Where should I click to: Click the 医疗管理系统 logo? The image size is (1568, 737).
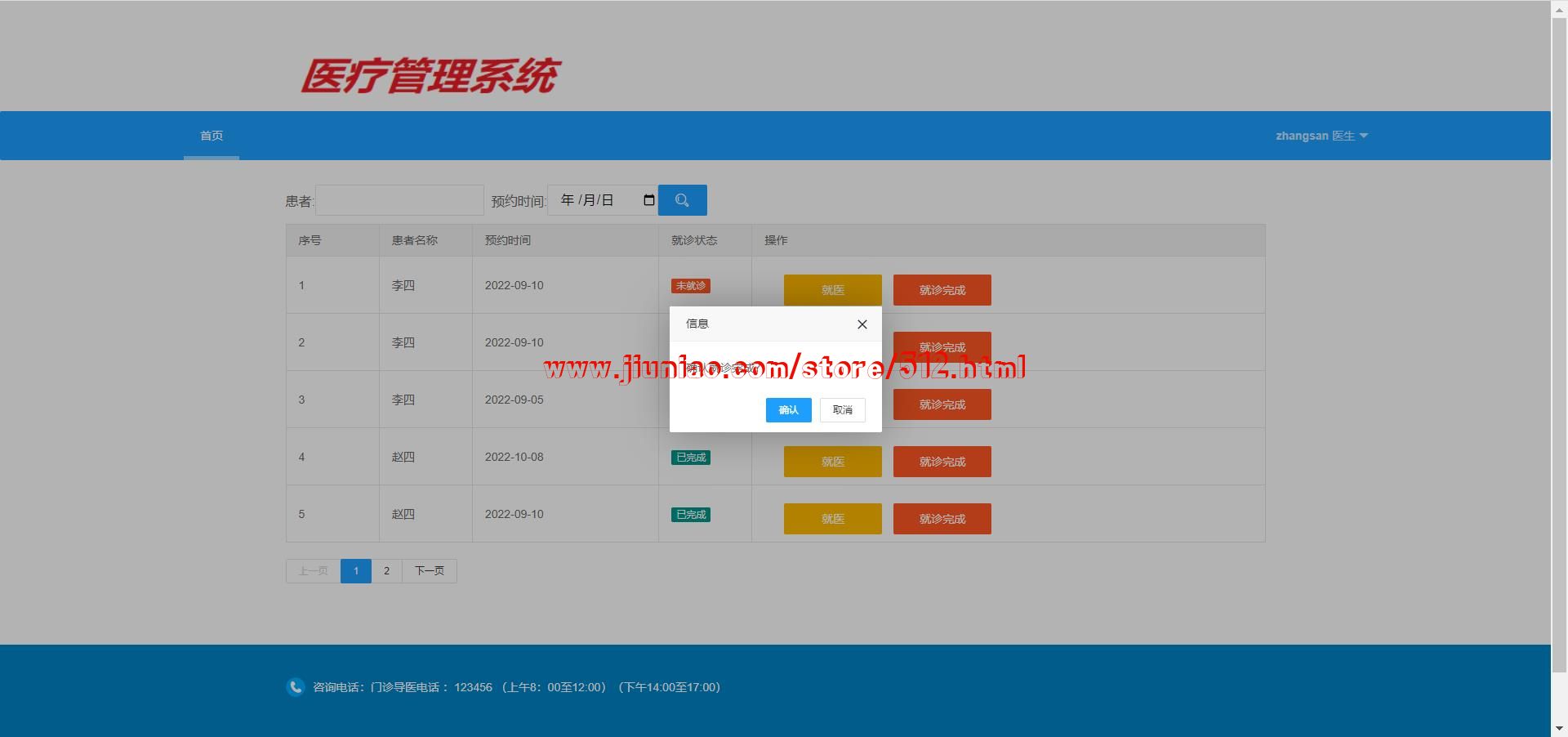pyautogui.click(x=430, y=76)
